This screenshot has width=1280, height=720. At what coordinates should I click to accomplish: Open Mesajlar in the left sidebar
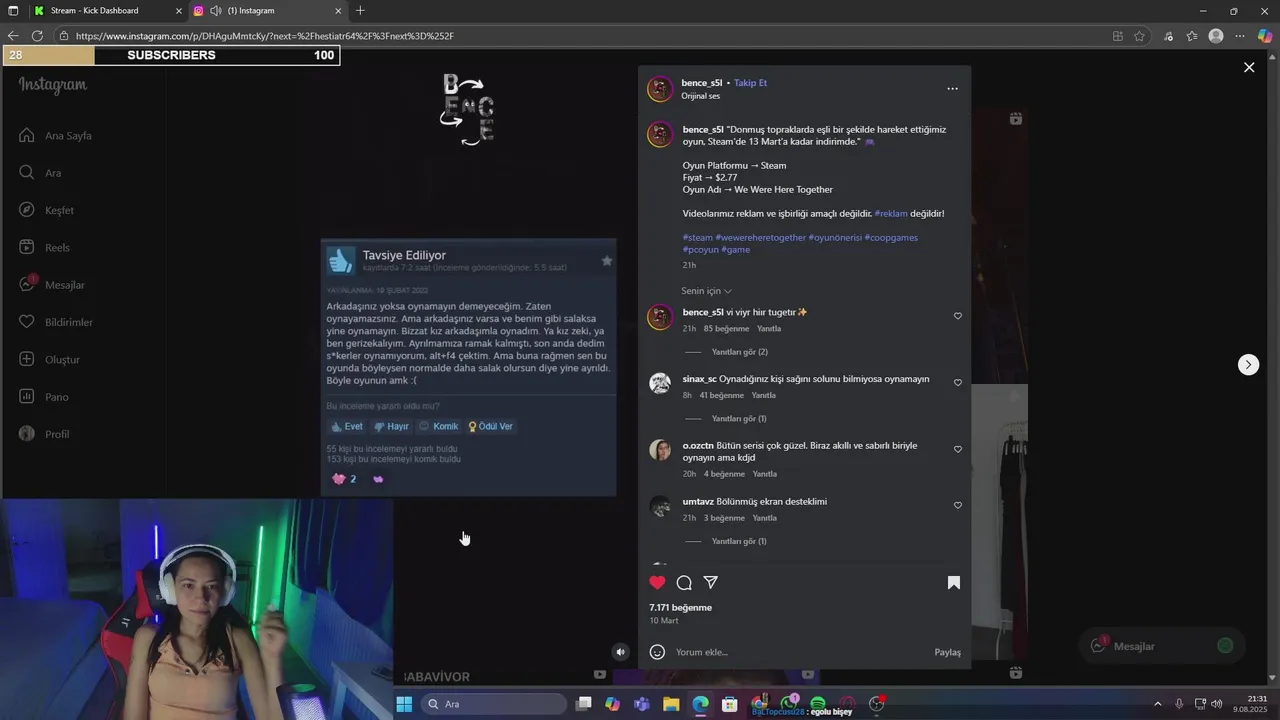coord(52,285)
